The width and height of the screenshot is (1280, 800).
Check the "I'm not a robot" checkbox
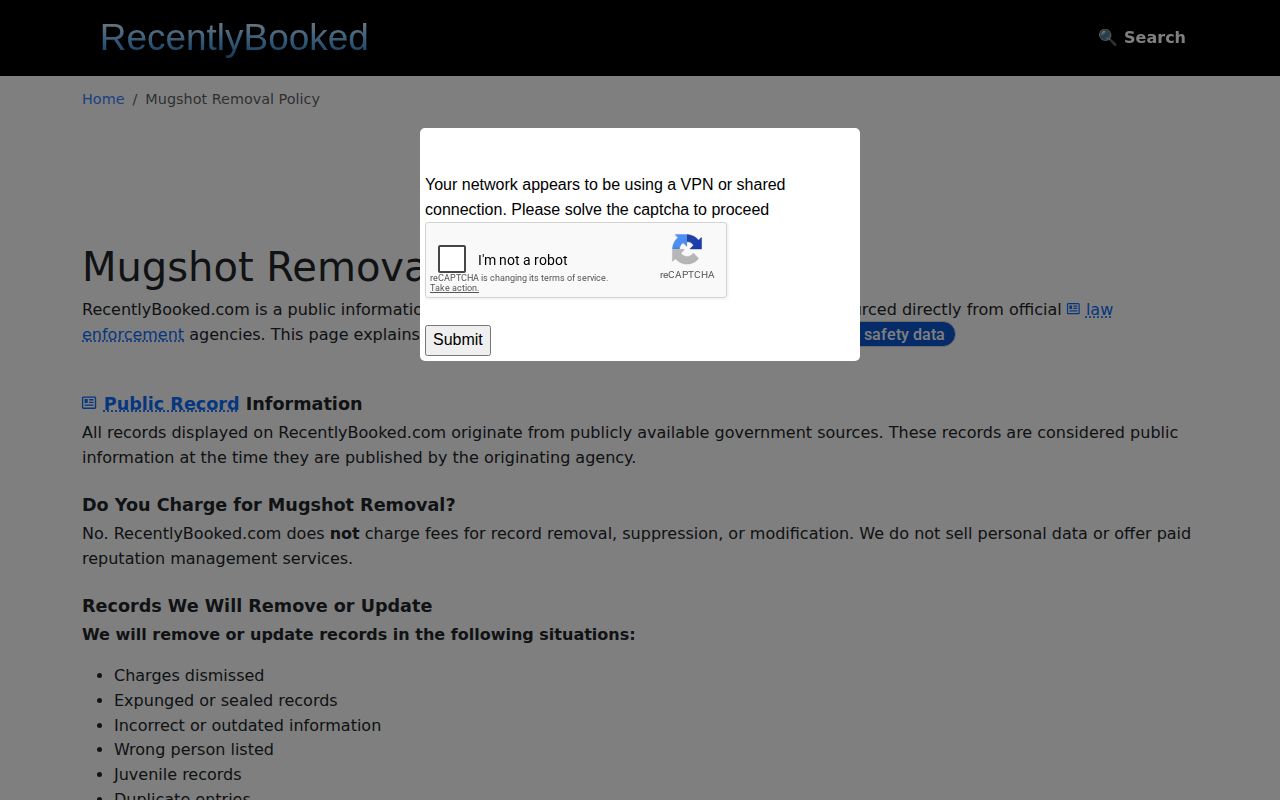point(452,259)
